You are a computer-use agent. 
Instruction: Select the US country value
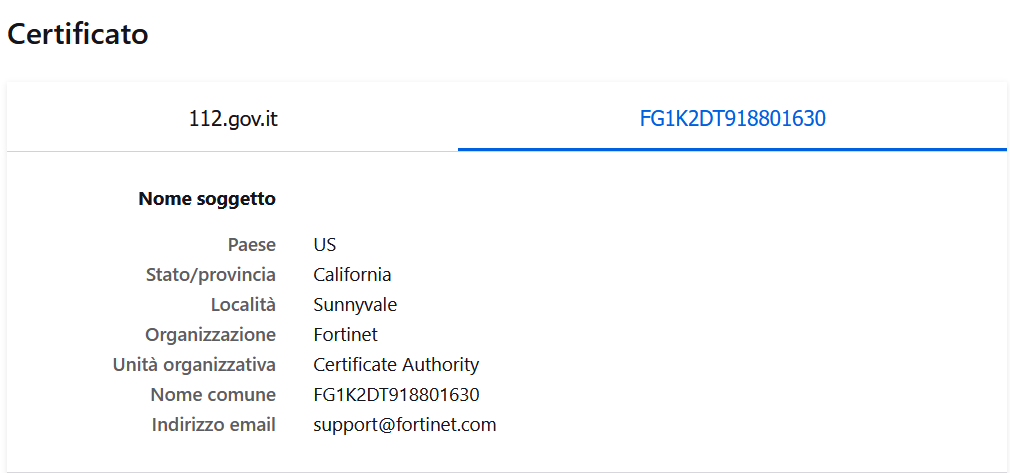point(325,245)
